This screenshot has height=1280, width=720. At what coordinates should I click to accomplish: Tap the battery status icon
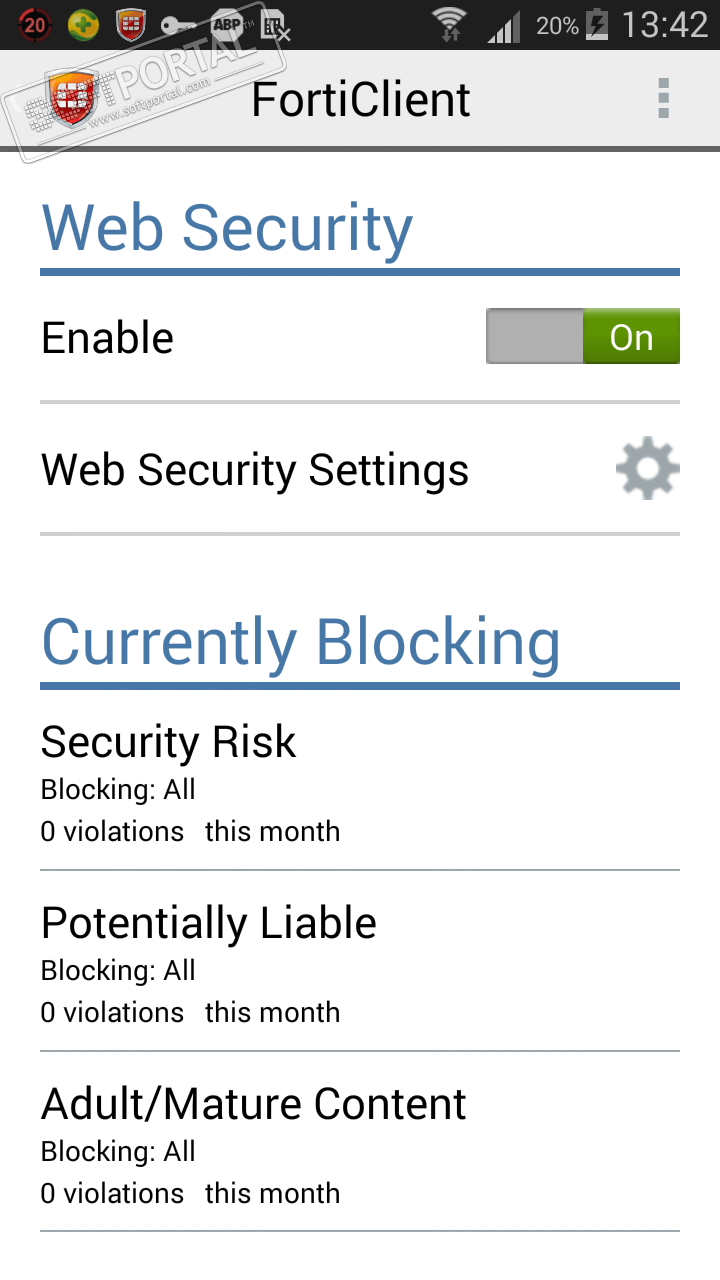(x=597, y=24)
